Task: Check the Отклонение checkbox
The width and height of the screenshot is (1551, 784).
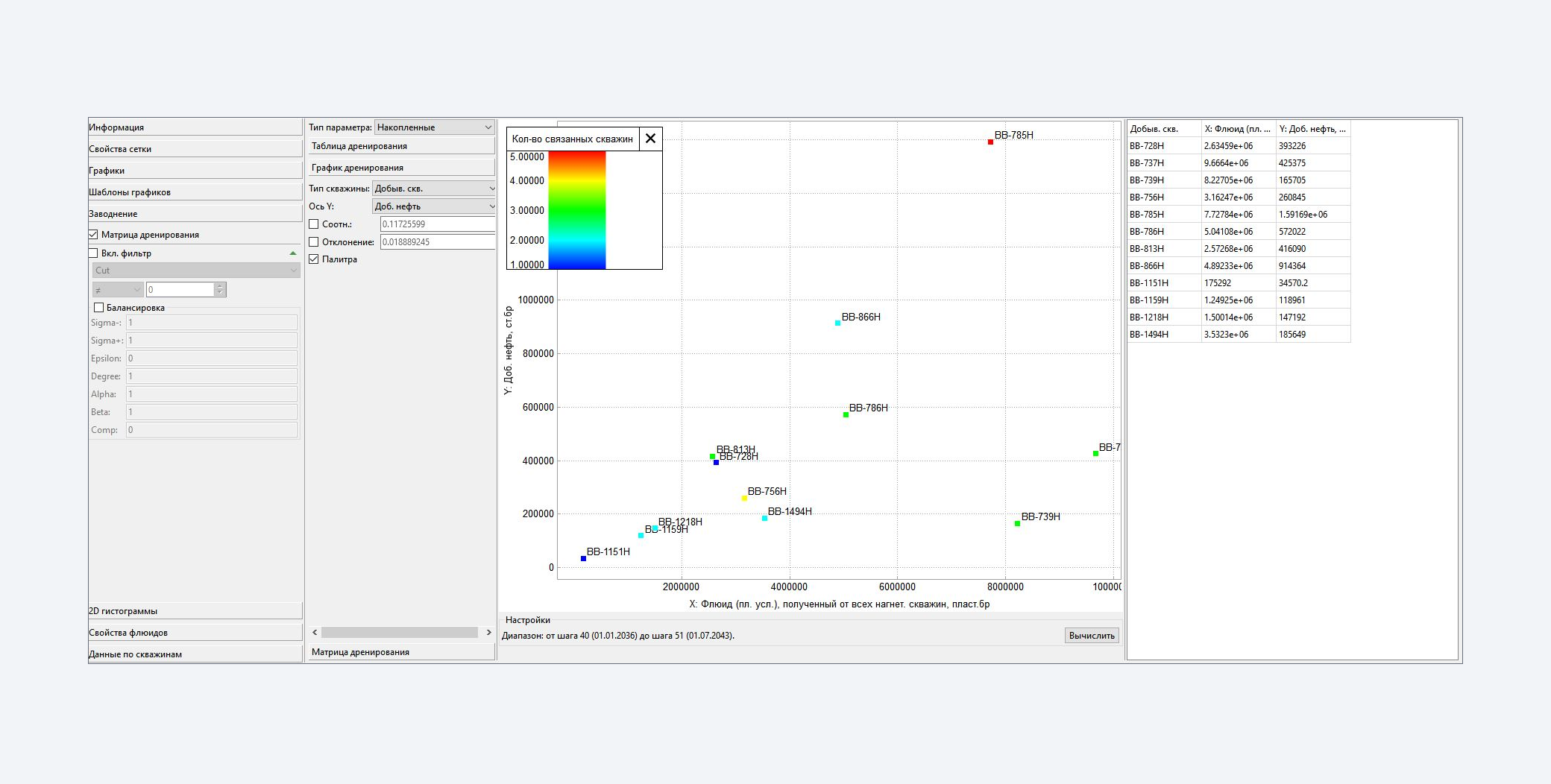Action: [314, 242]
